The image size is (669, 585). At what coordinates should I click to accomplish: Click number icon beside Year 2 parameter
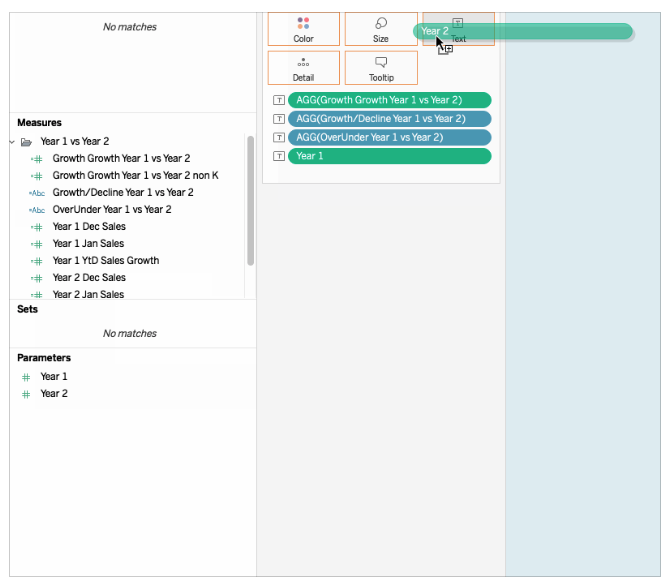[27, 394]
